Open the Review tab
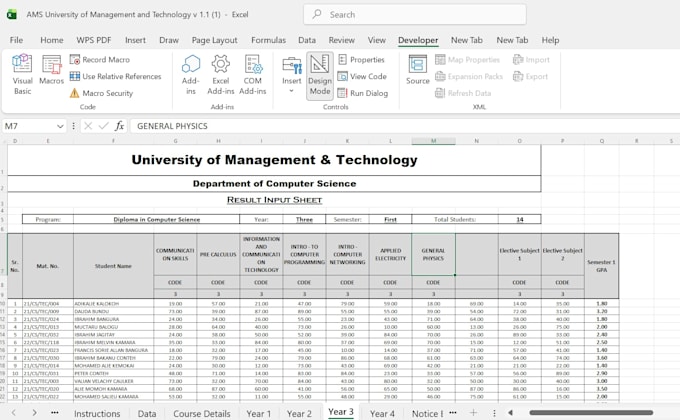The image size is (680, 420). [x=341, y=40]
